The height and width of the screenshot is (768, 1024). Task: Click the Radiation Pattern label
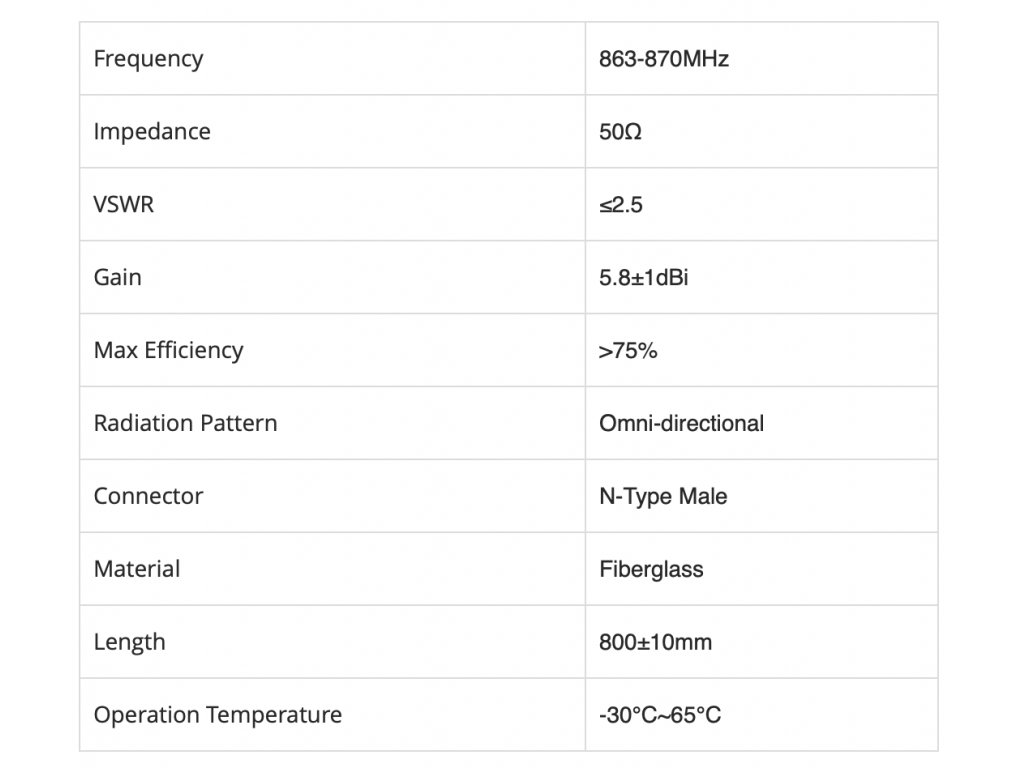(x=185, y=423)
